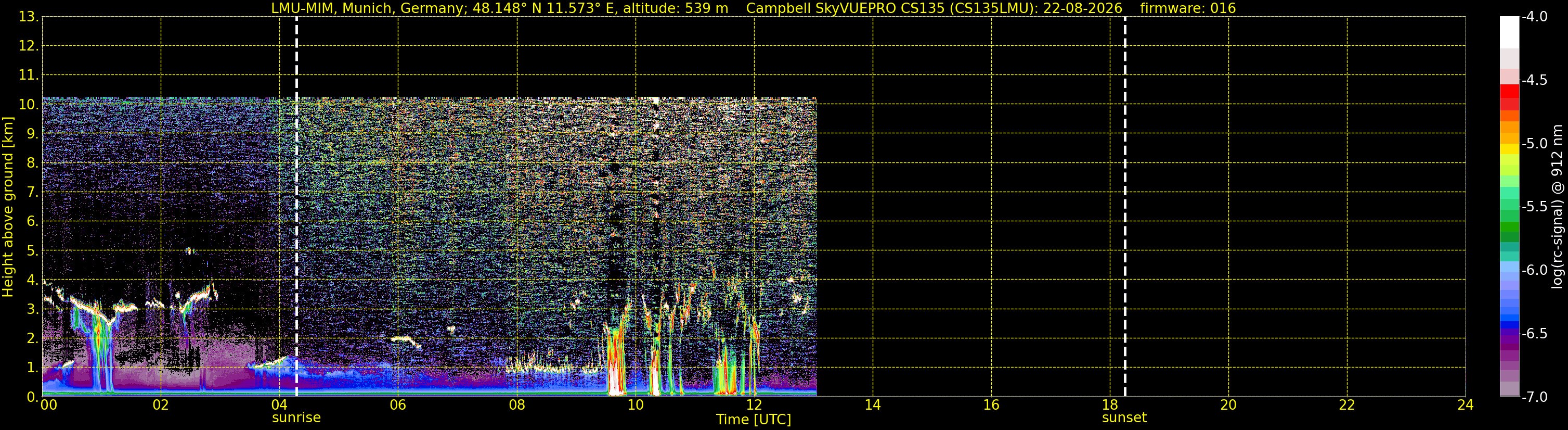Click the '1.' tick on the height axis
This screenshot has width=1568, height=430.
33,368
